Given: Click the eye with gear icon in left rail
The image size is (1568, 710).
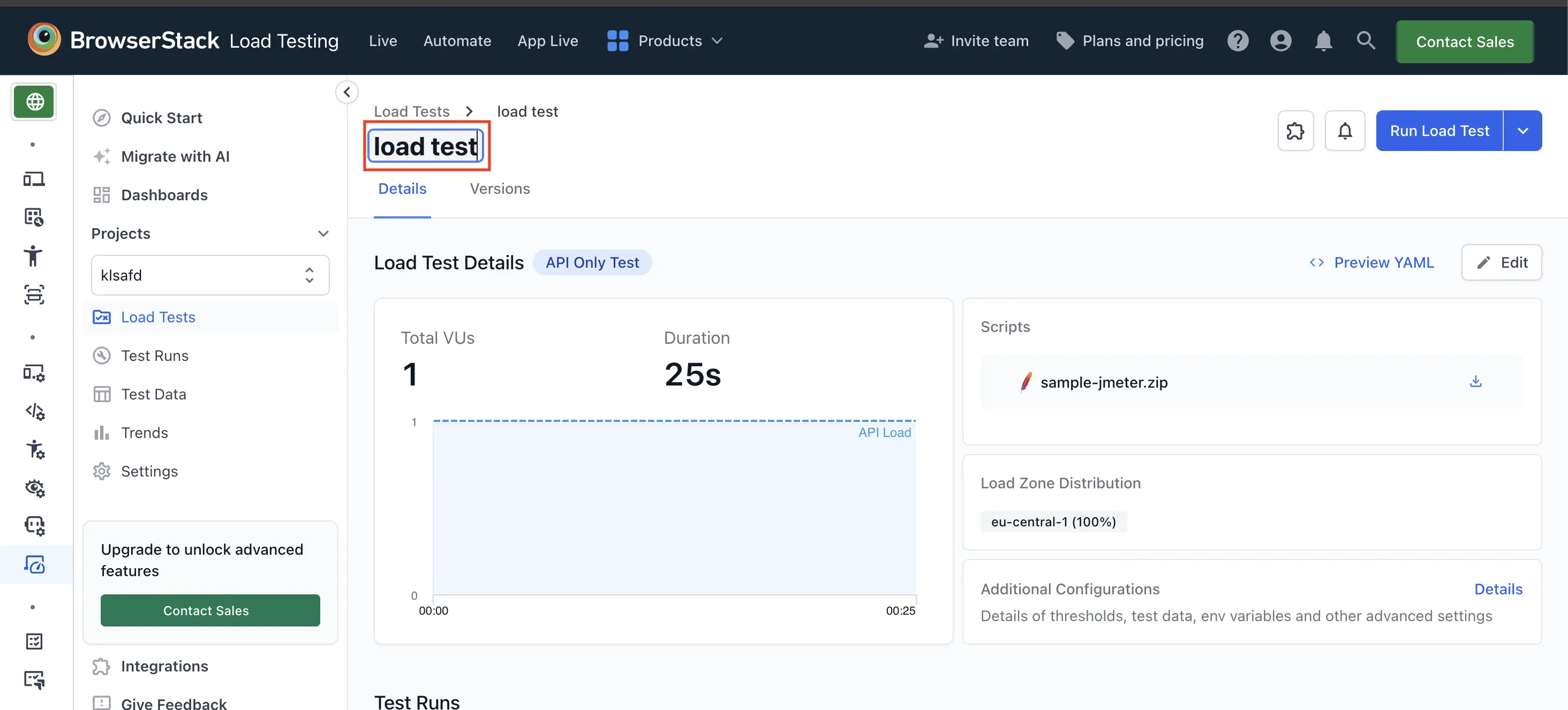Looking at the screenshot, I should coord(34,488).
